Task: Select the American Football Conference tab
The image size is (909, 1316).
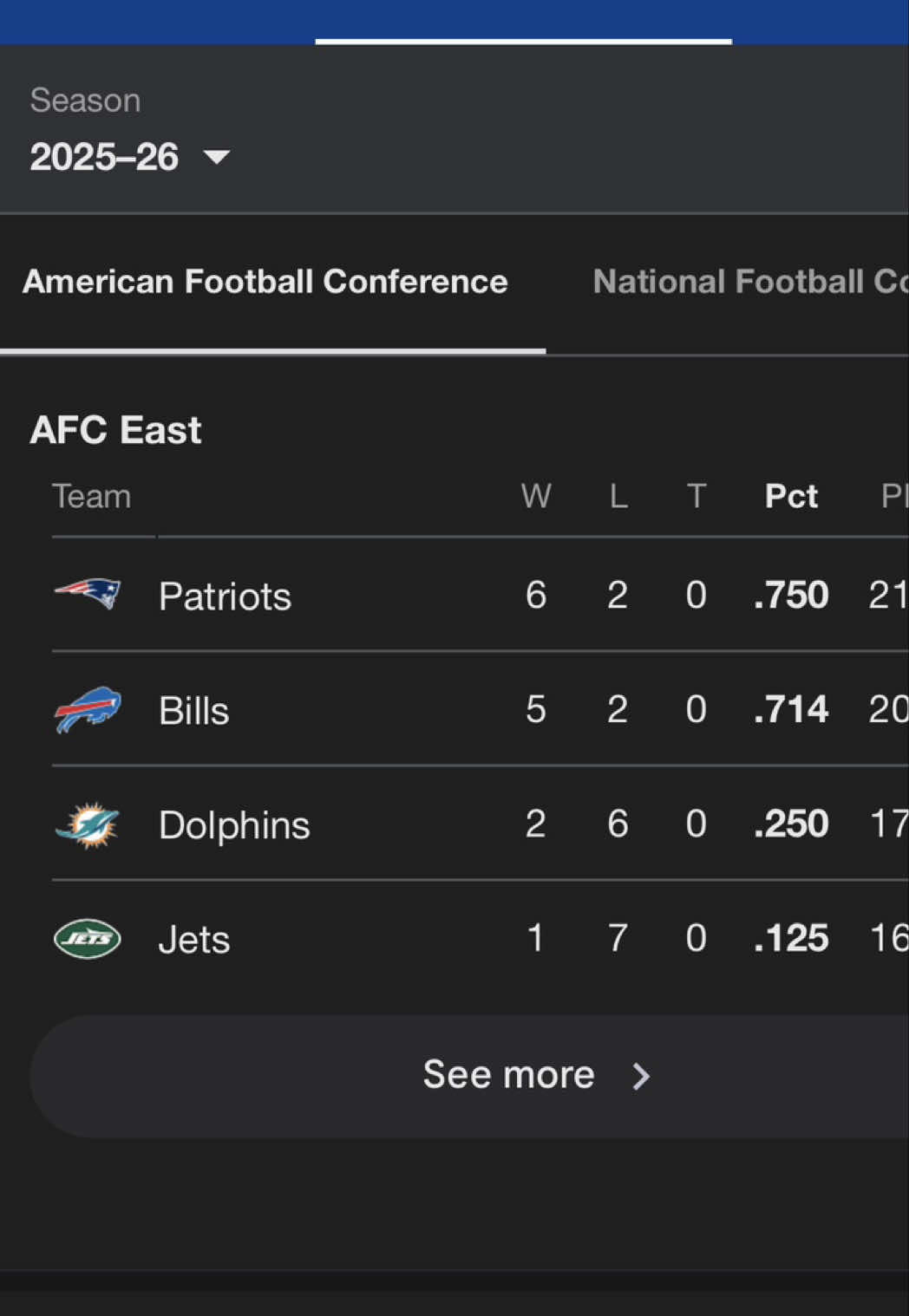Action: [266, 281]
